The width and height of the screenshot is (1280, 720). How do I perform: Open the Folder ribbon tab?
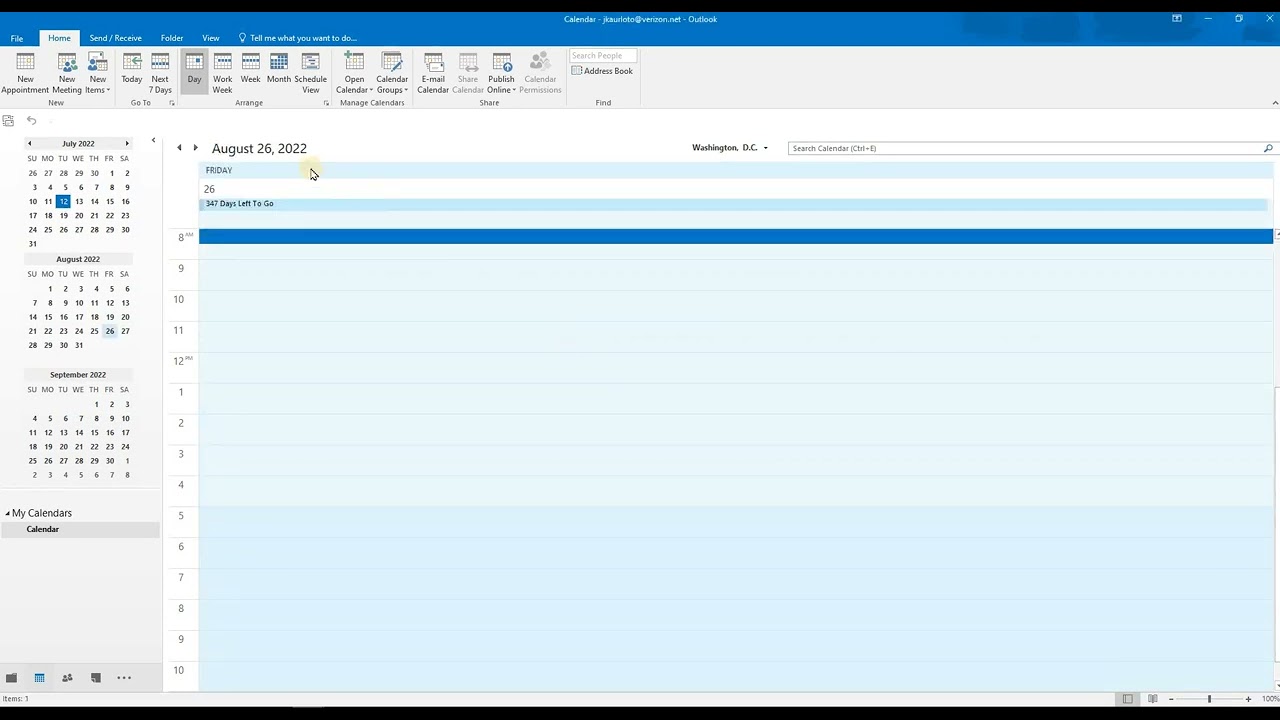click(x=172, y=38)
